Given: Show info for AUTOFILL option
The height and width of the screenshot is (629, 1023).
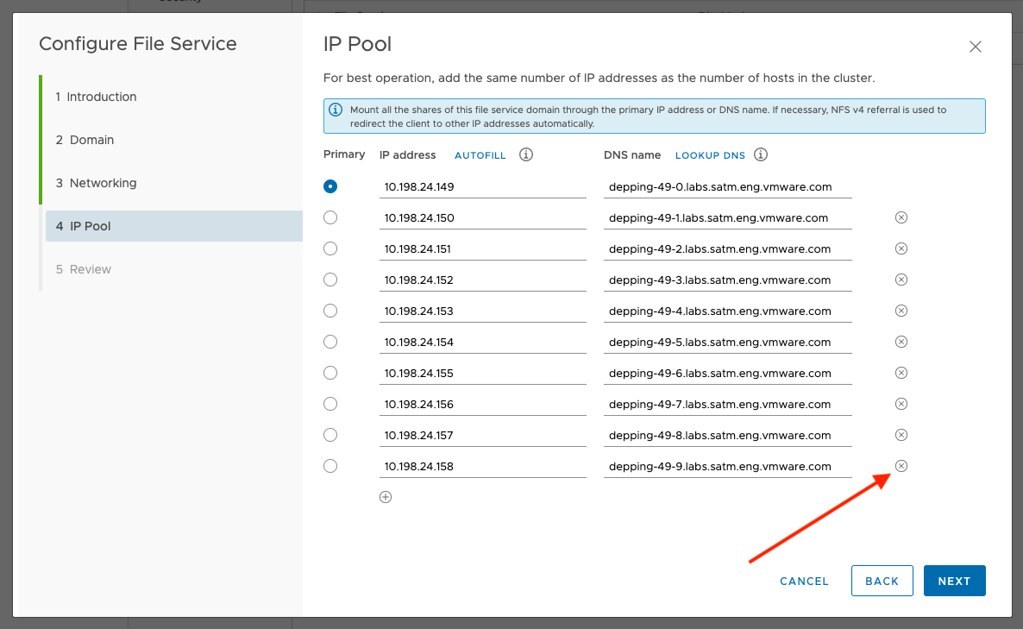Looking at the screenshot, I should tap(526, 155).
